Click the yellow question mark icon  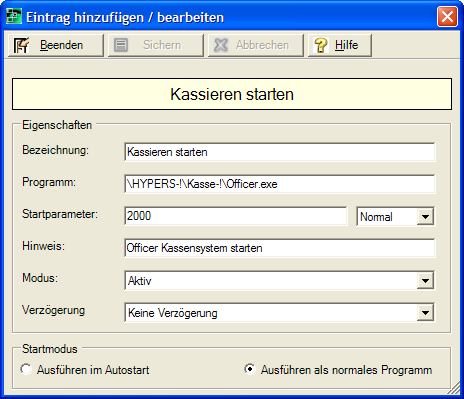pos(321,45)
